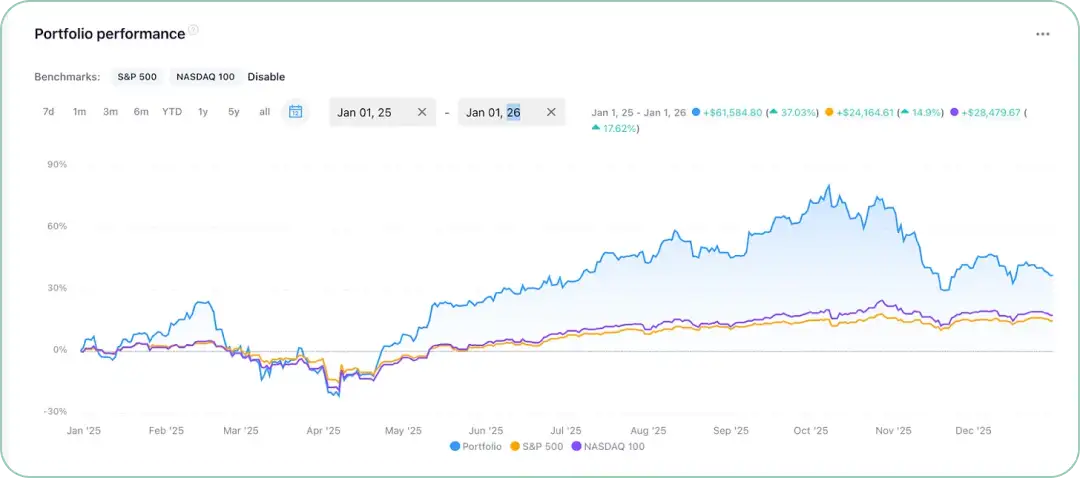Image resolution: width=1080 pixels, height=478 pixels.
Task: Clear the Jan 01, 25 start date
Action: [422, 112]
